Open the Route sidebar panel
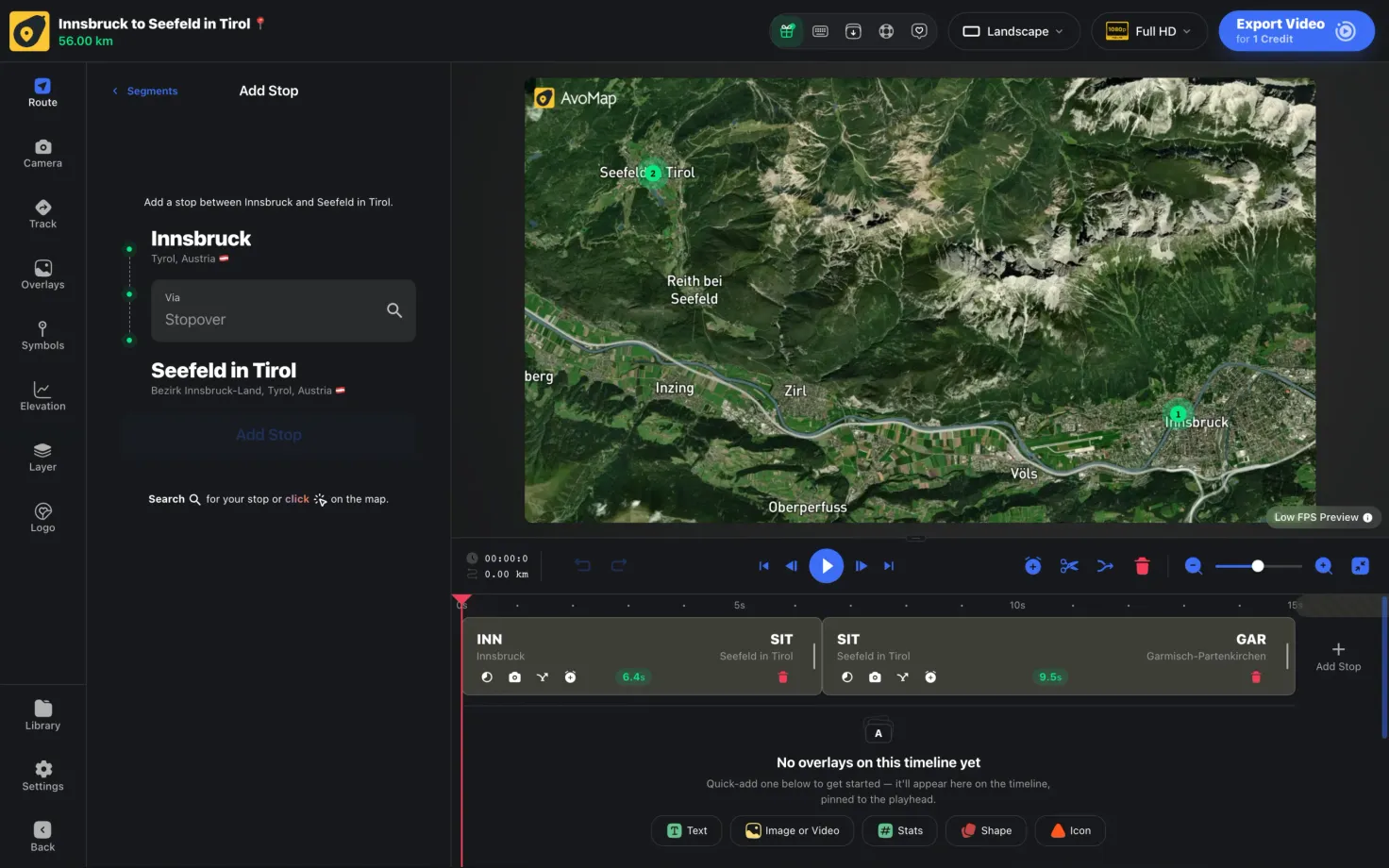The height and width of the screenshot is (868, 1389). (42, 92)
